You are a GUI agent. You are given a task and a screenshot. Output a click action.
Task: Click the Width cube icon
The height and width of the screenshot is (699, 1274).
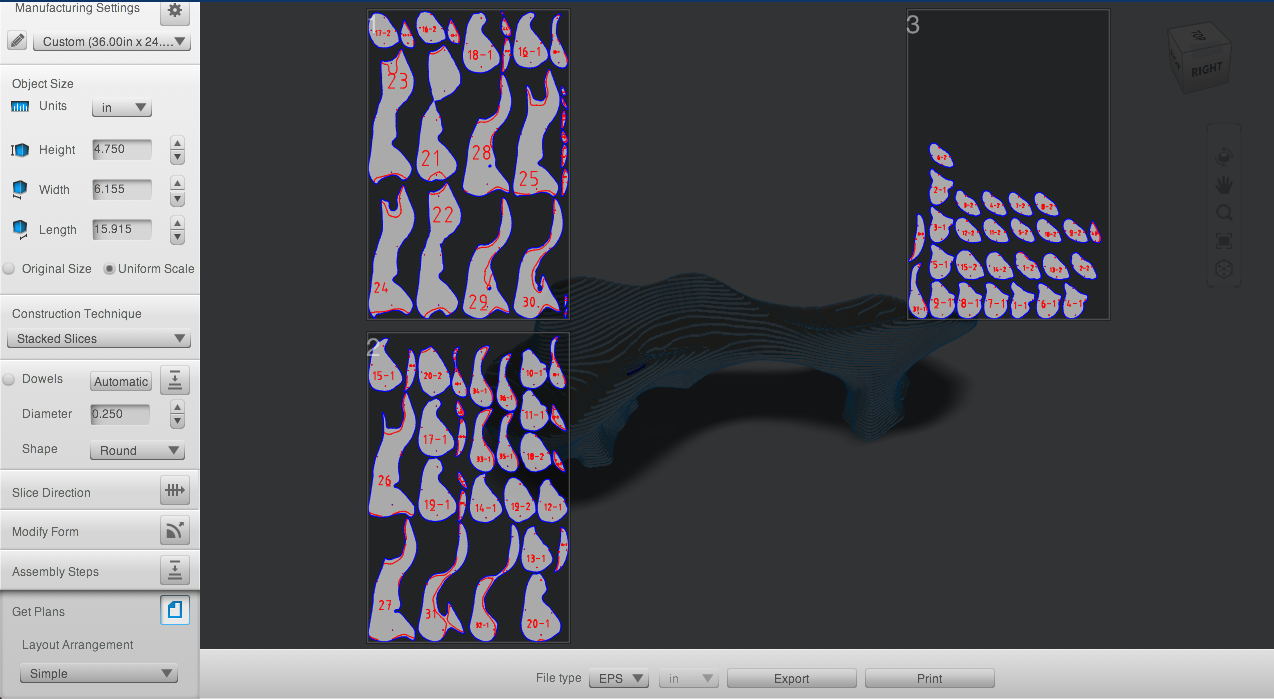pos(20,189)
